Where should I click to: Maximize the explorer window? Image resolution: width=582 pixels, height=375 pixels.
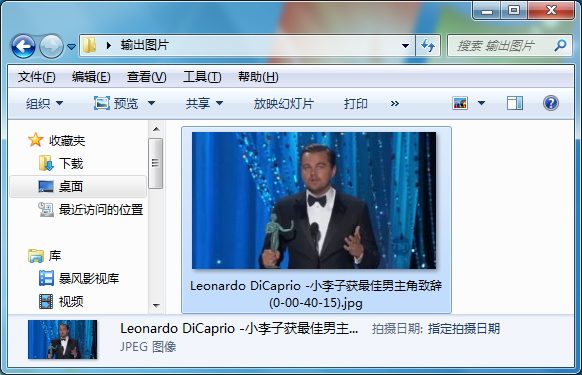click(x=514, y=11)
